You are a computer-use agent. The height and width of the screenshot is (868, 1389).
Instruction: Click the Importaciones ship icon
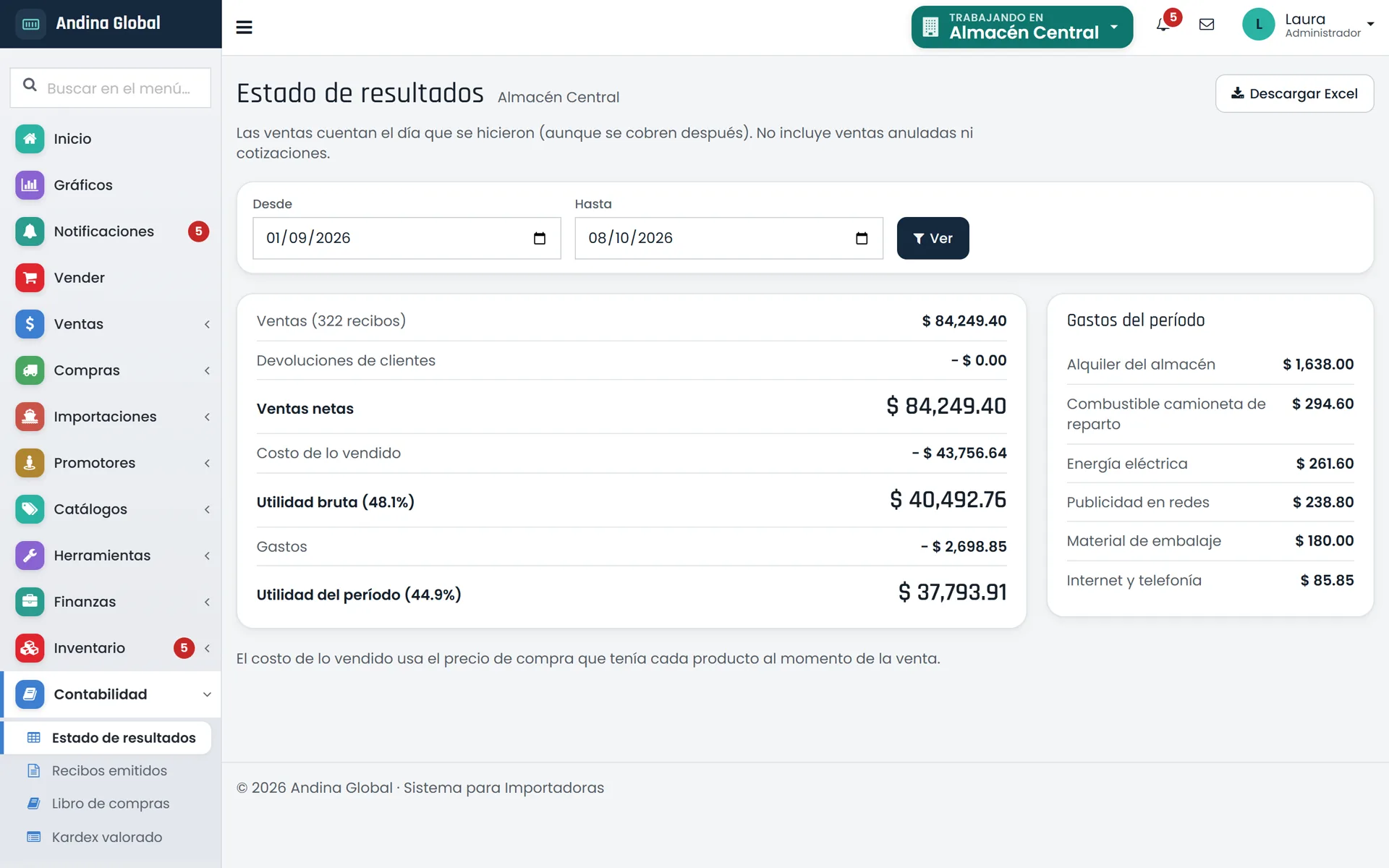30,417
